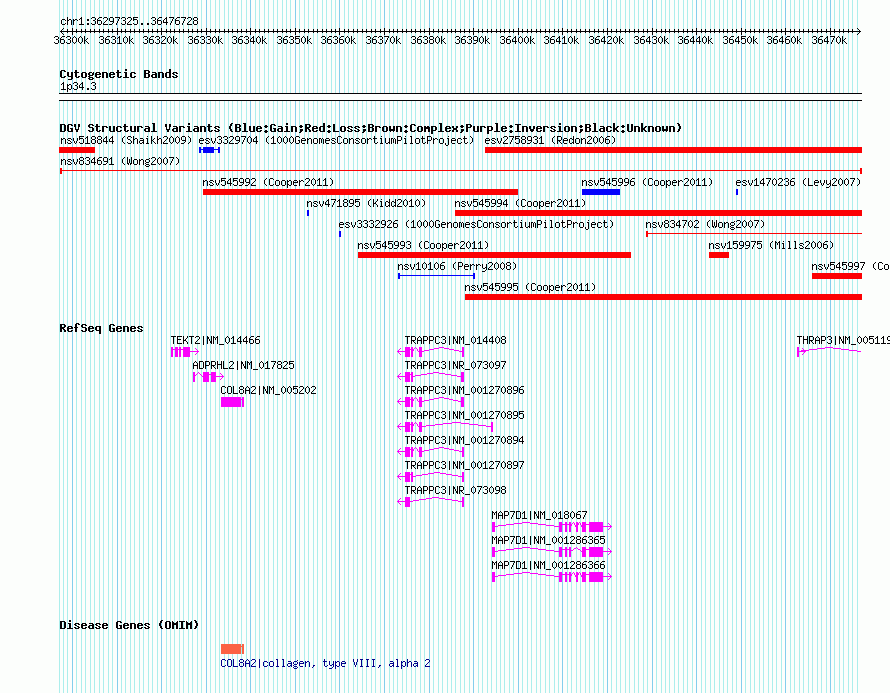Click the red loss bar under nsv545992

pos(360,192)
